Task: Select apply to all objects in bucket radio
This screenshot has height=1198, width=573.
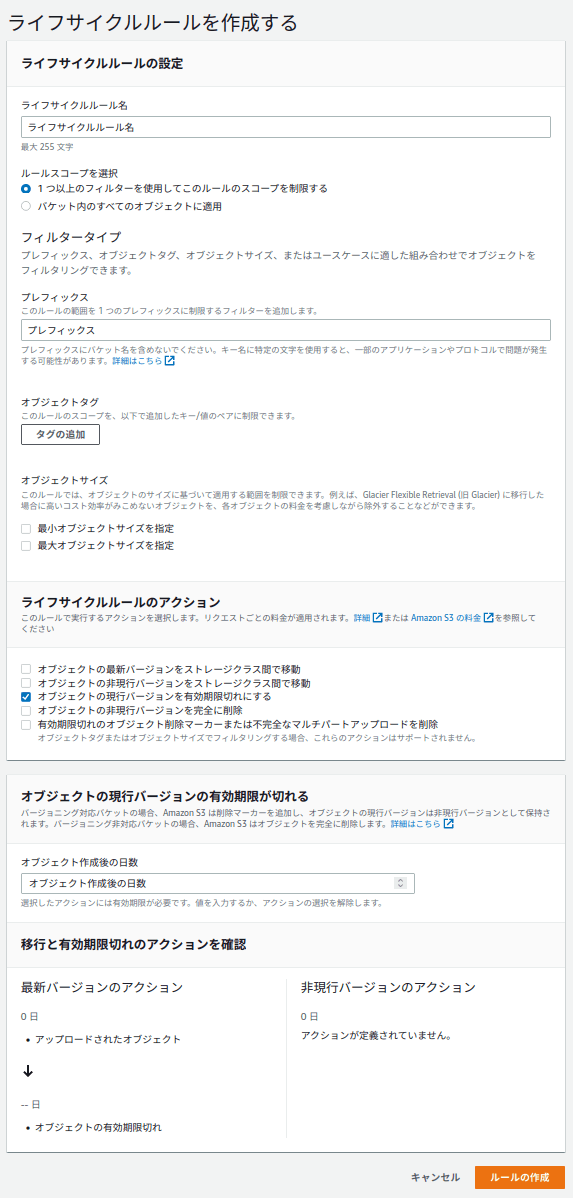Action: 26,206
